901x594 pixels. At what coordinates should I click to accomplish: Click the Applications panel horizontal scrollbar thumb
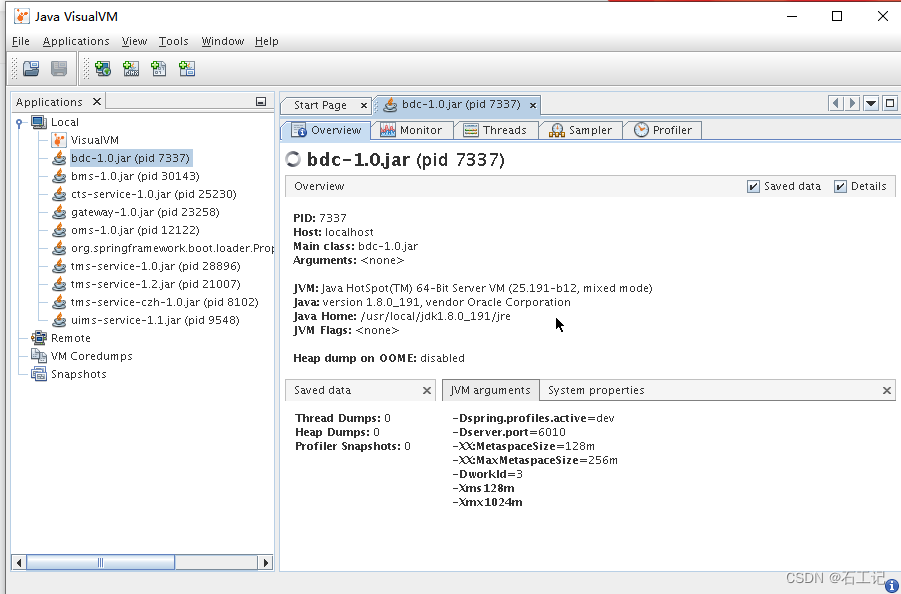point(101,562)
